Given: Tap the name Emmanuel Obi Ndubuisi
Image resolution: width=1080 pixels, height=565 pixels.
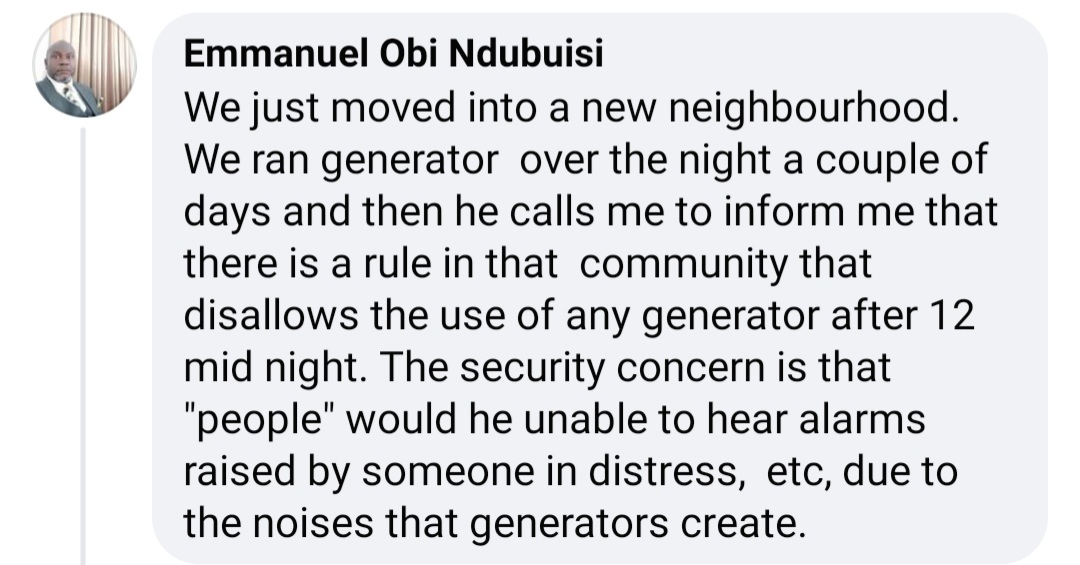Looking at the screenshot, I should click(x=393, y=55).
